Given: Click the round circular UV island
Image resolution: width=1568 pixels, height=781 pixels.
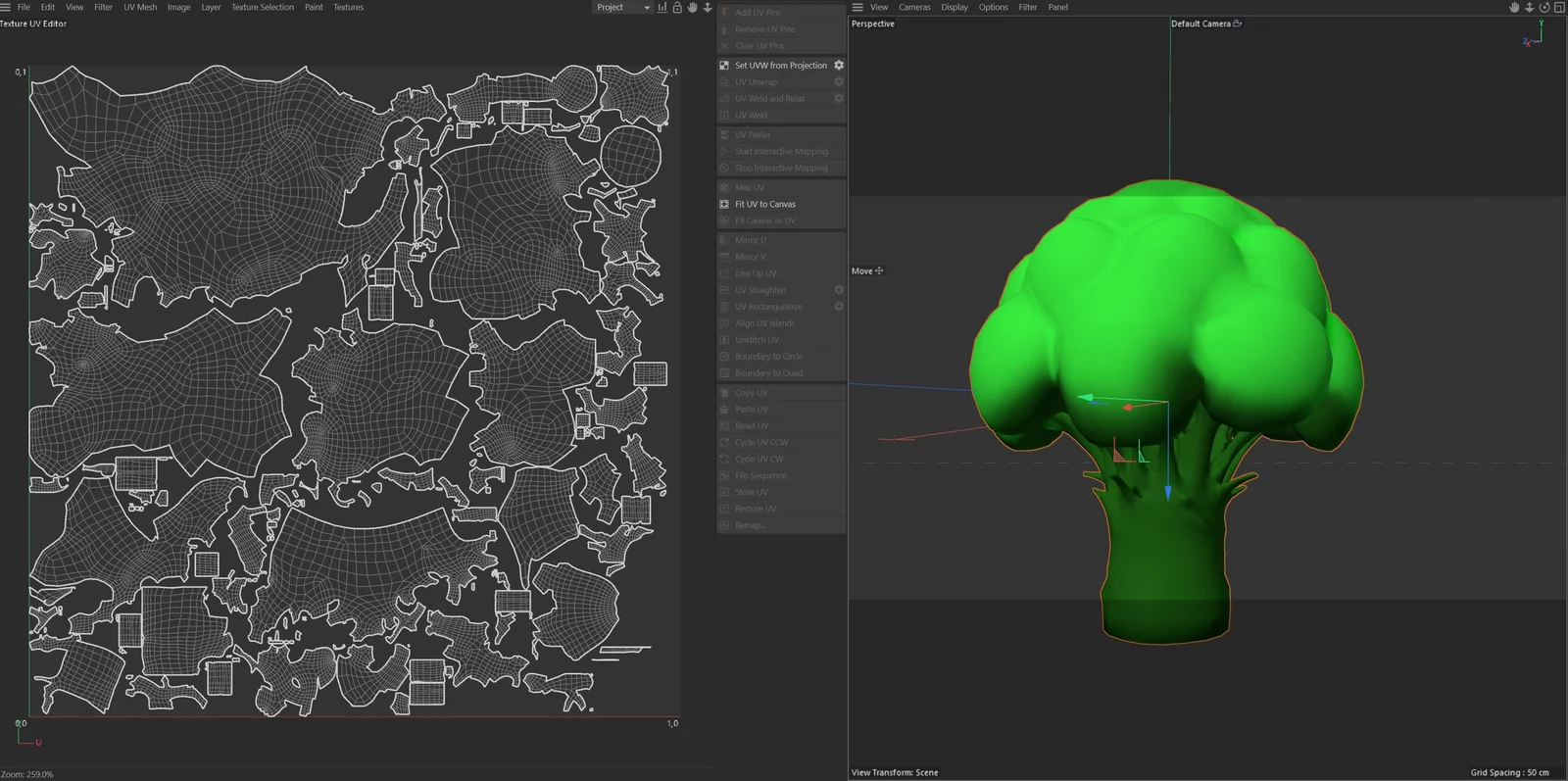Looking at the screenshot, I should click(630, 155).
